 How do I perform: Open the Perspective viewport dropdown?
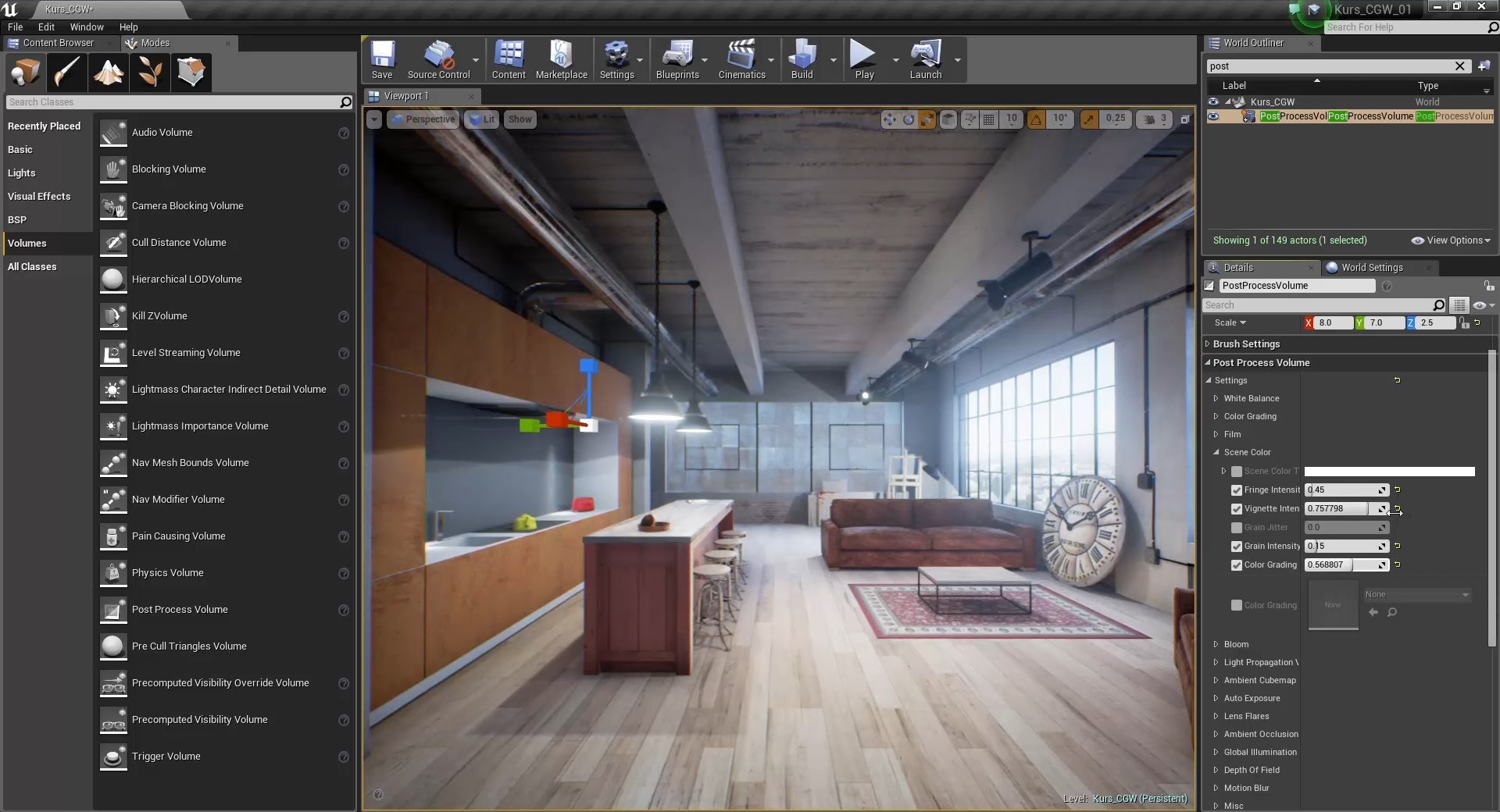click(424, 119)
